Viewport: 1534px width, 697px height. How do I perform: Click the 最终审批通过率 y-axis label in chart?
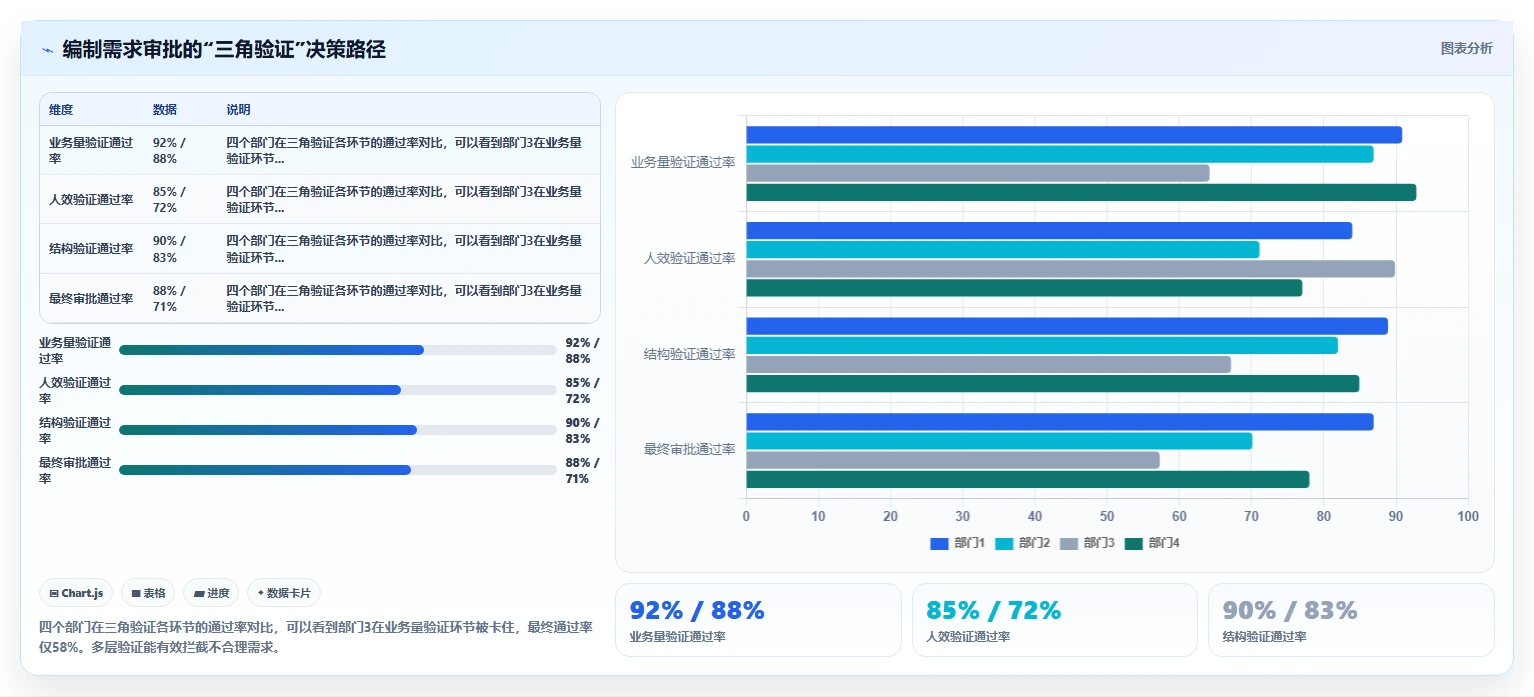click(690, 450)
